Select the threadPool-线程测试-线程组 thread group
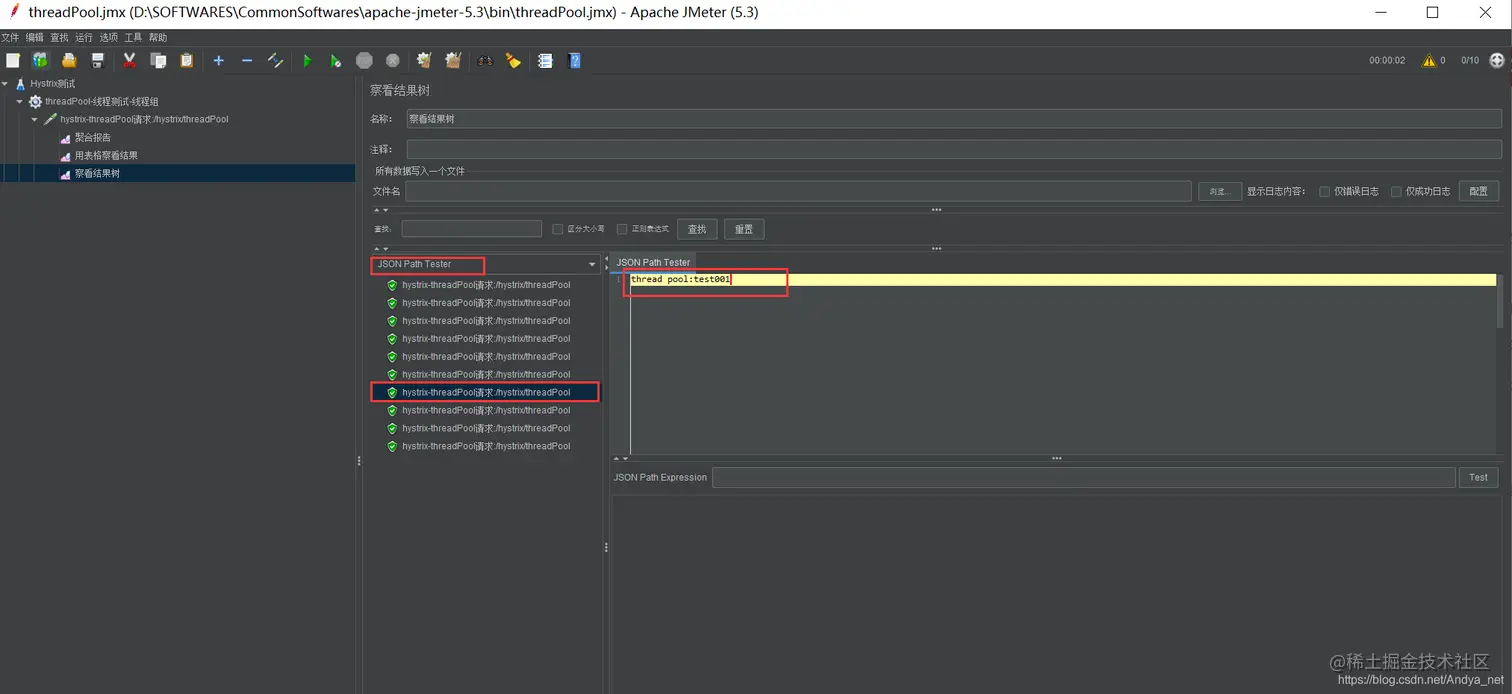The height and width of the screenshot is (694, 1512). [x=101, y=102]
